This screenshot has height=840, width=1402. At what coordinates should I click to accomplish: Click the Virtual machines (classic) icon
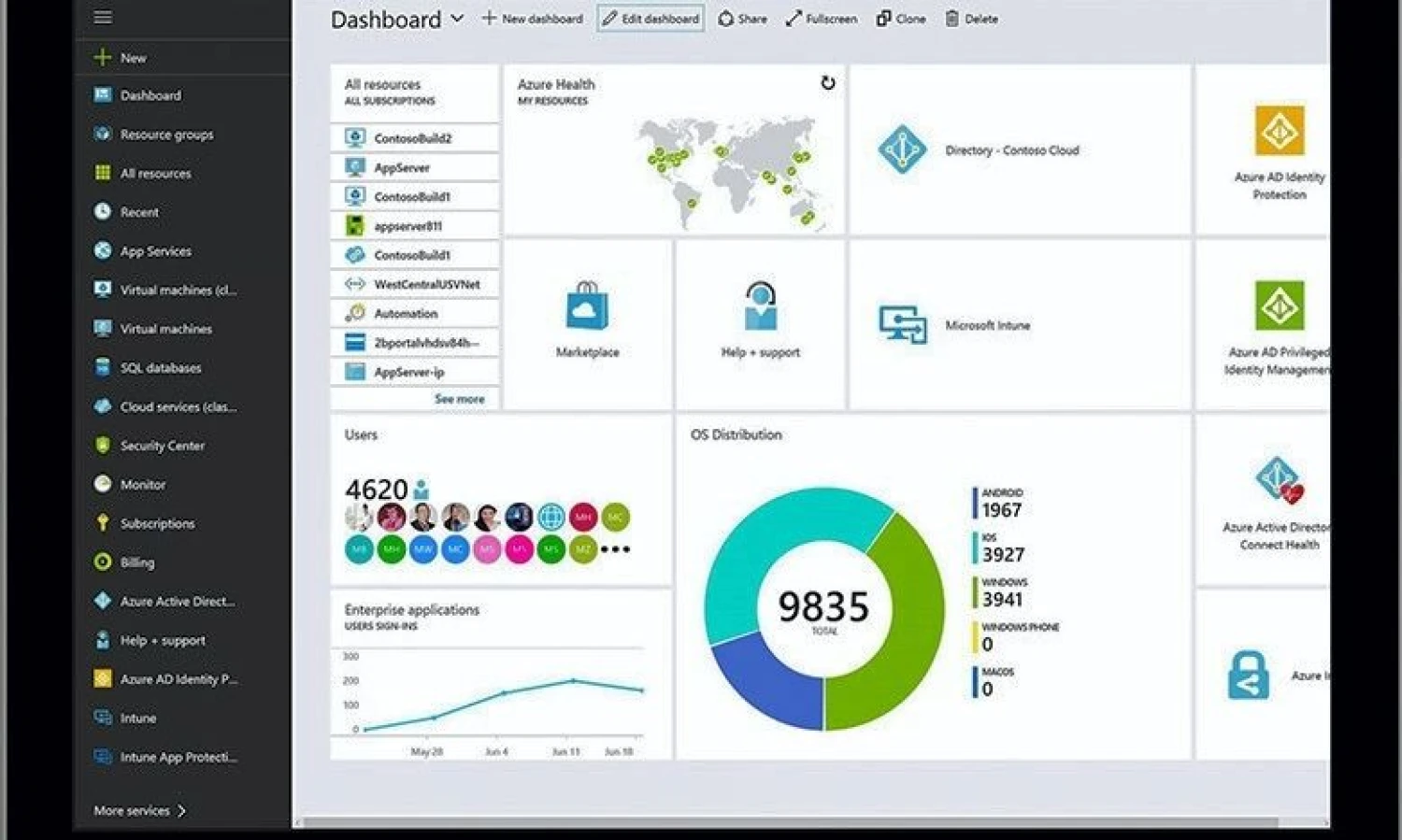pos(103,290)
